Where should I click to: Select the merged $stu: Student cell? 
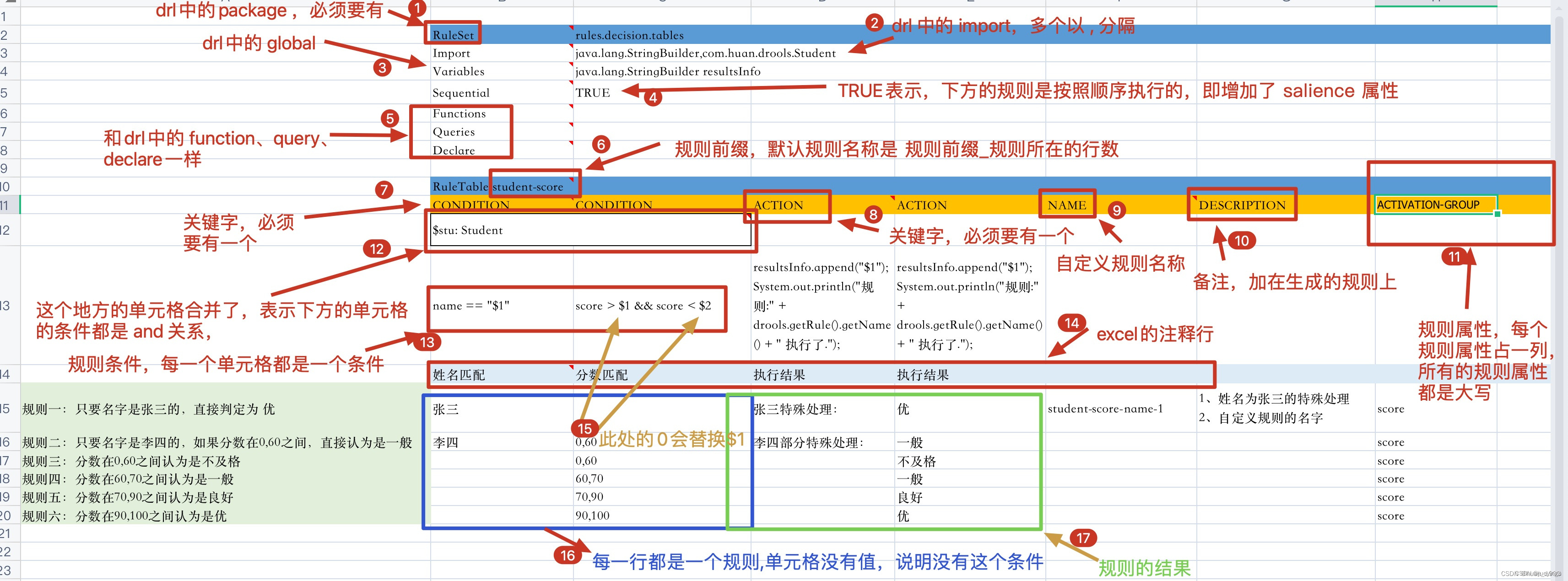pyautogui.click(x=590, y=230)
